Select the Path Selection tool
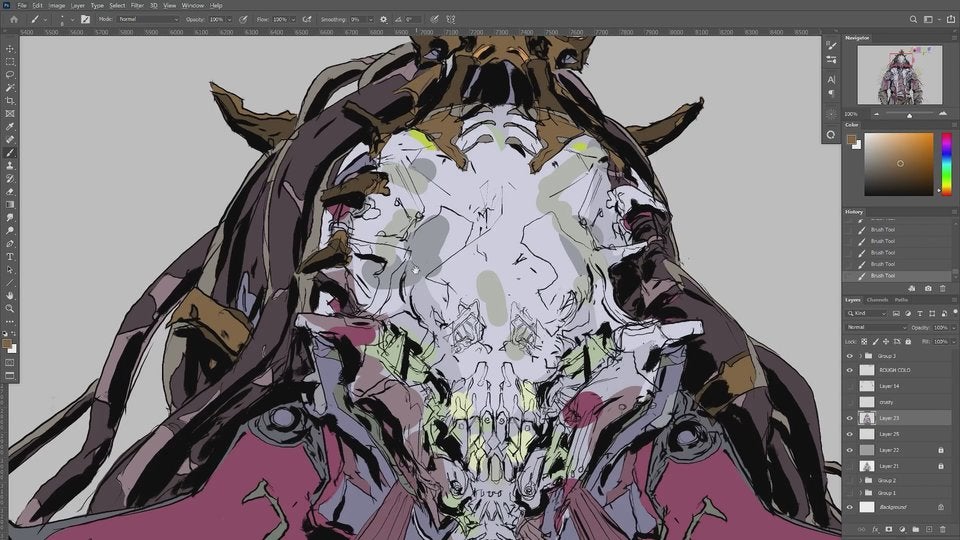 tap(10, 269)
